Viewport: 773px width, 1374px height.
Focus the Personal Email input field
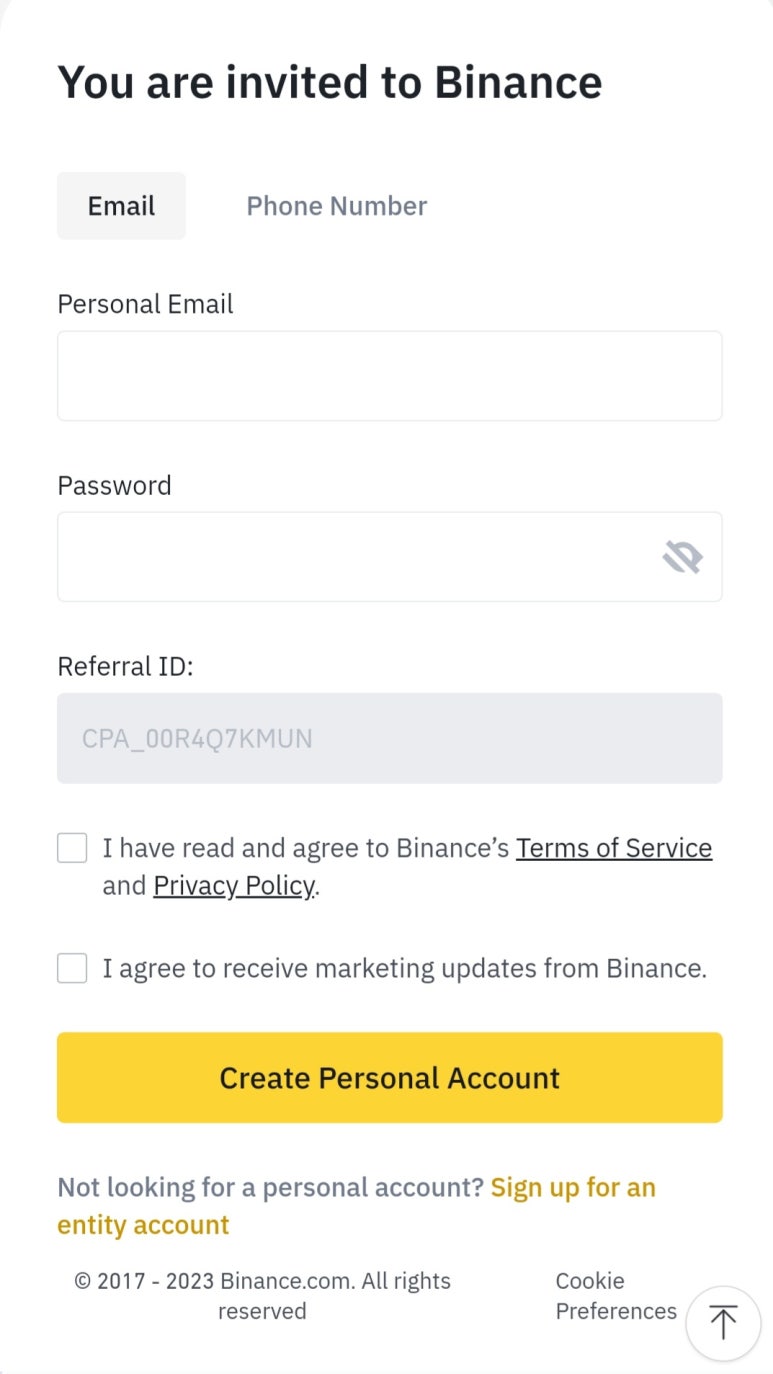(x=389, y=376)
